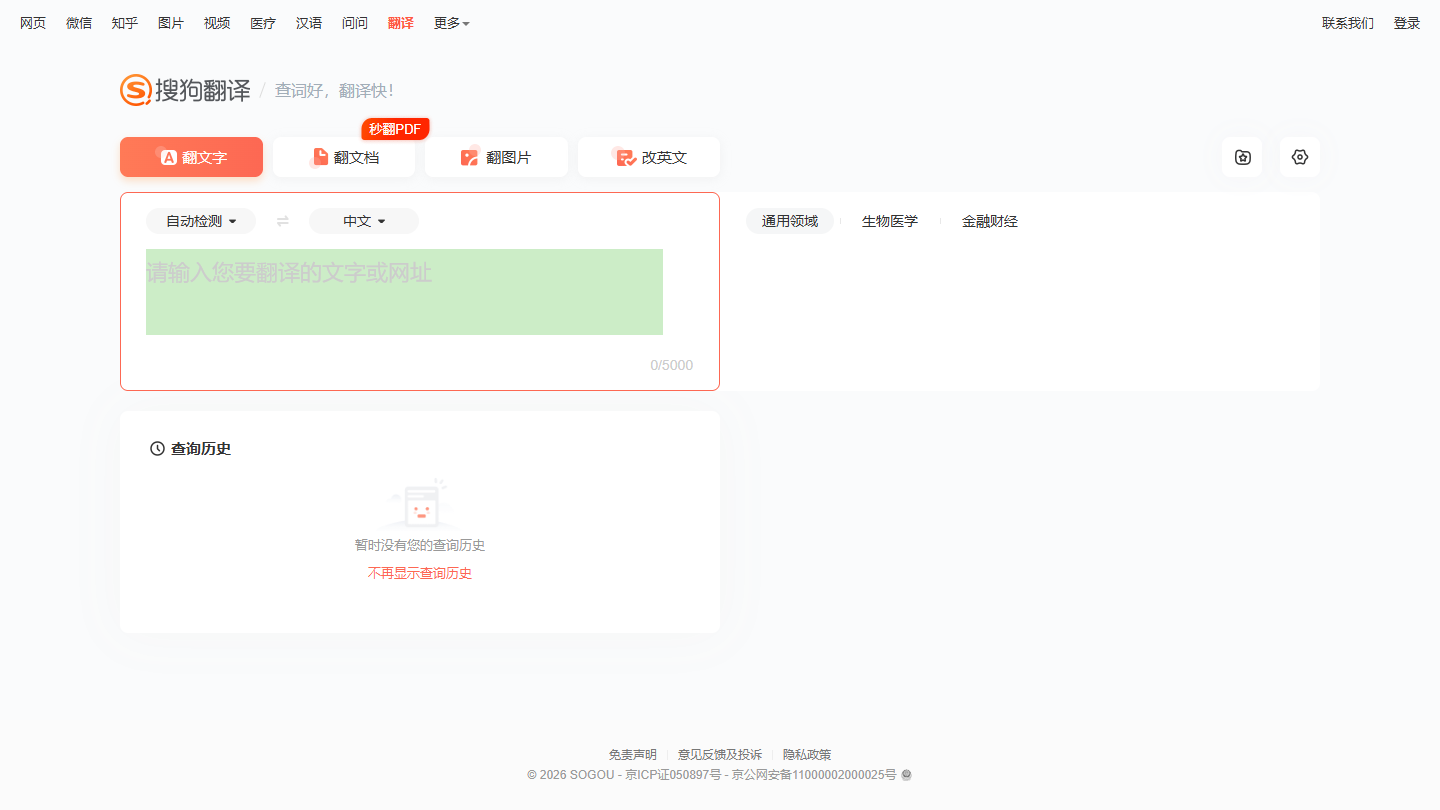
Task: Open 医疗 in the top navigation
Action: 263,23
